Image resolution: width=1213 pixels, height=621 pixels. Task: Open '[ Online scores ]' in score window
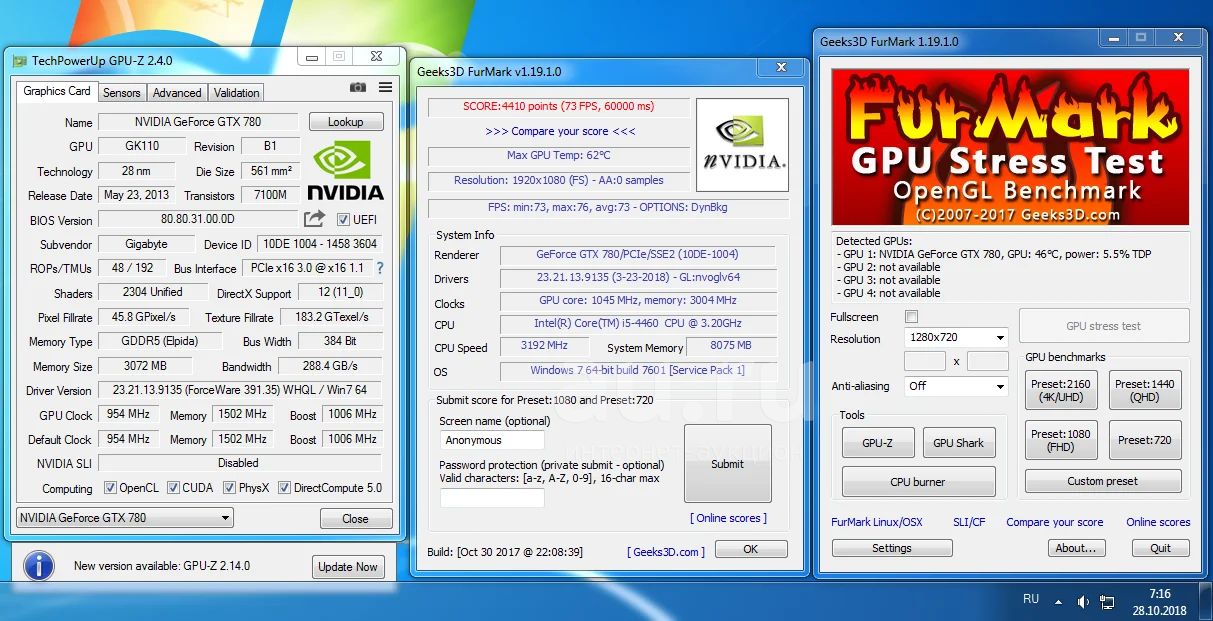point(728,518)
